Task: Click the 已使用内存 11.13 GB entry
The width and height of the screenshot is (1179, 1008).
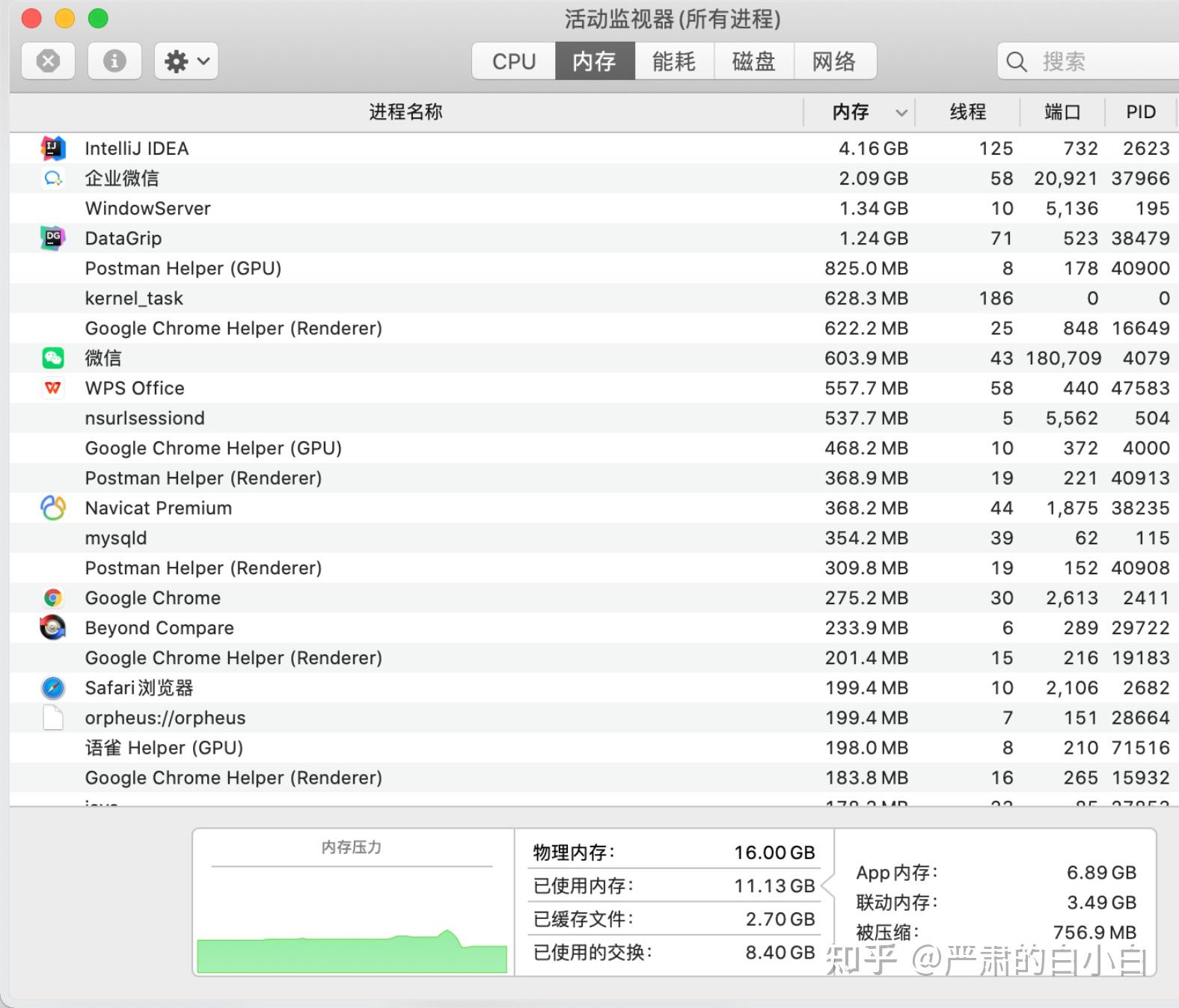Action: coord(673,886)
